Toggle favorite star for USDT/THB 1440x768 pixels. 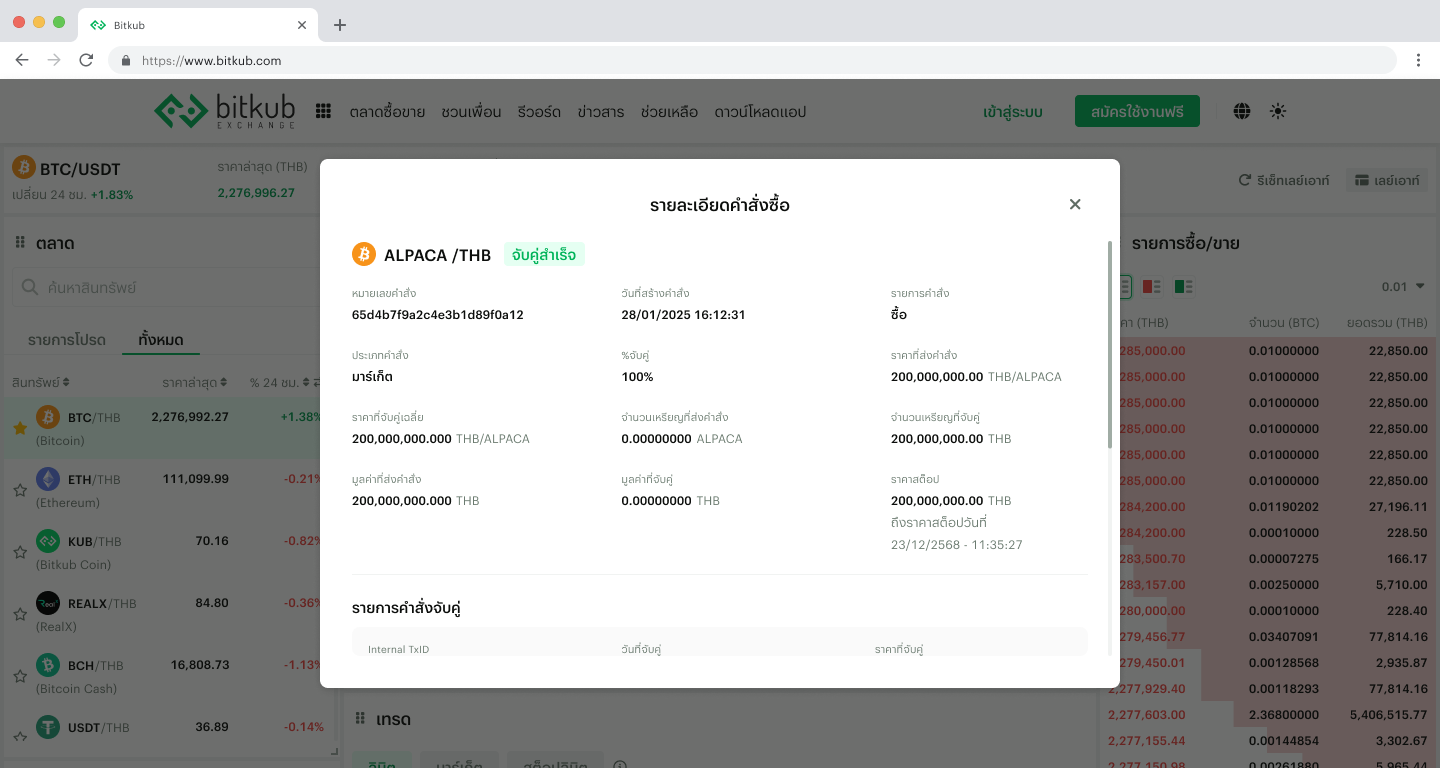(x=20, y=738)
